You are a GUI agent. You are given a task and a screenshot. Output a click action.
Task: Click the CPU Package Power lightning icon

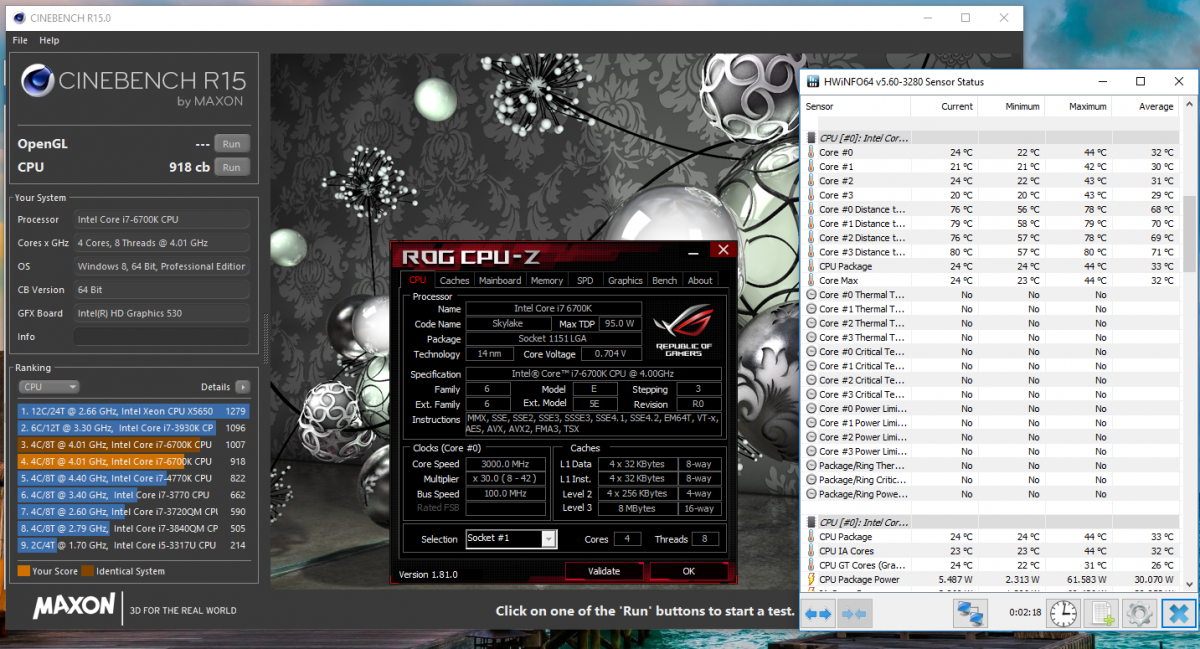811,579
